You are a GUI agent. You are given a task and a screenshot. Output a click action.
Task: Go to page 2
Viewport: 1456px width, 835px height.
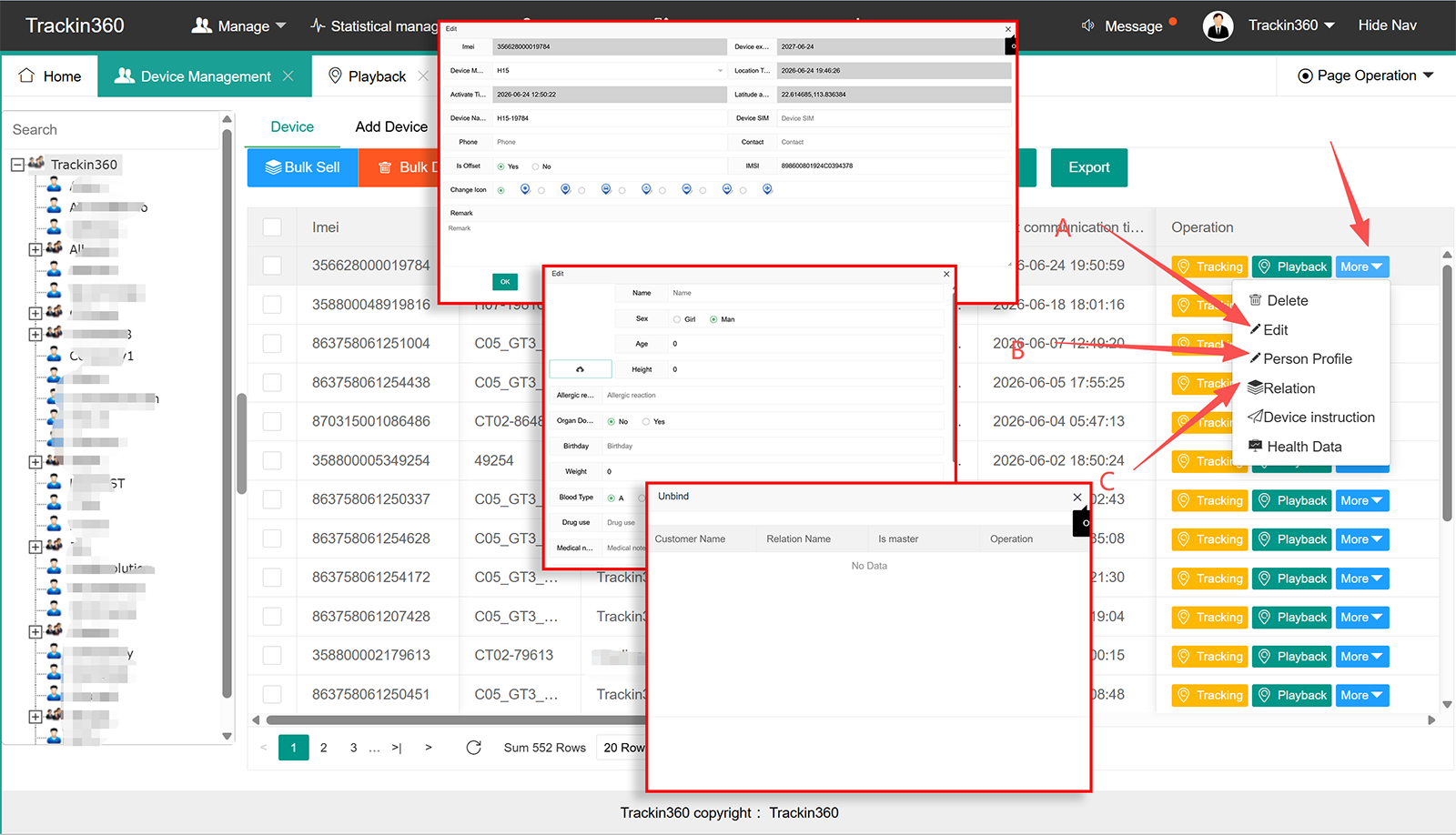click(323, 748)
